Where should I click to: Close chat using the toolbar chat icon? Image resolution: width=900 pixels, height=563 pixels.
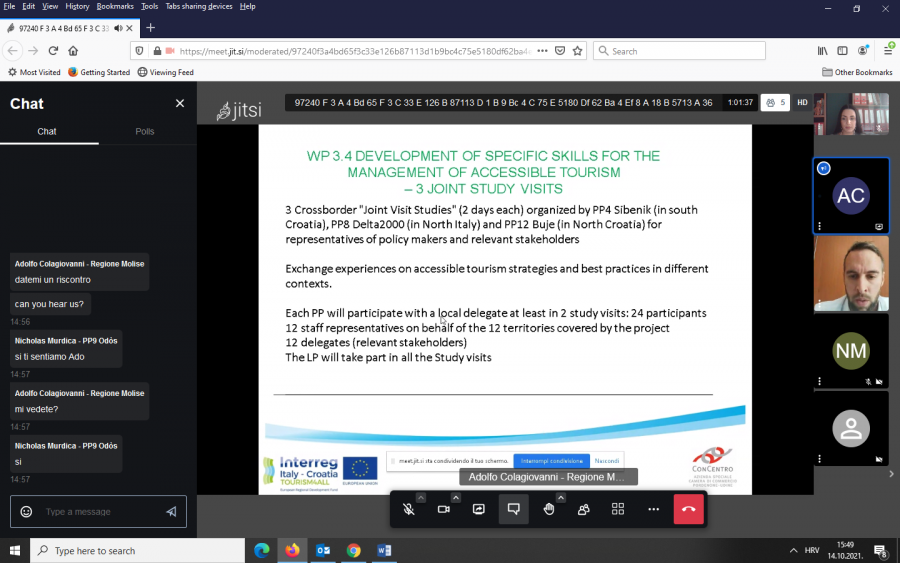click(x=514, y=509)
